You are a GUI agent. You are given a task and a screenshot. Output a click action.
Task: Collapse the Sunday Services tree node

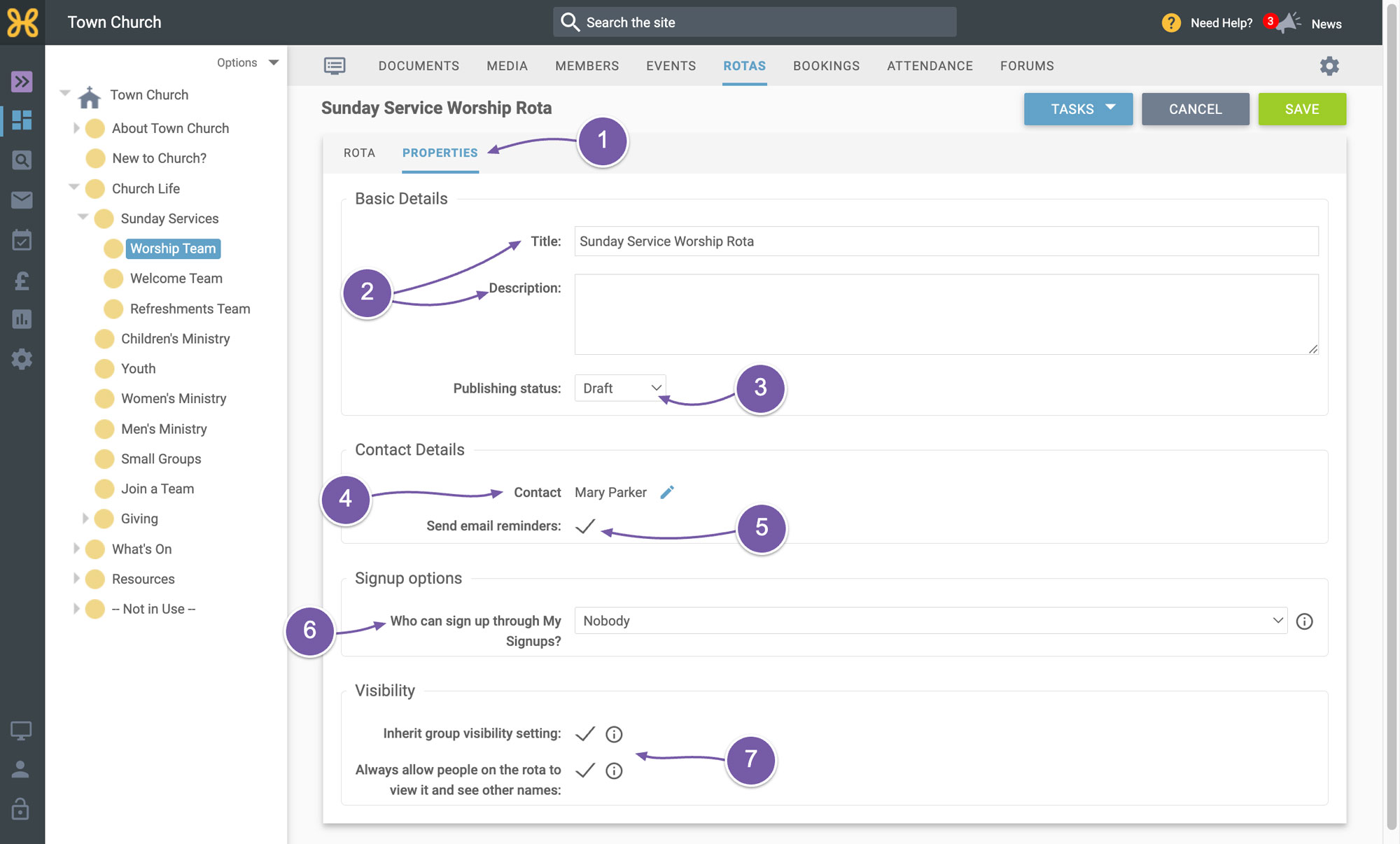(x=83, y=218)
